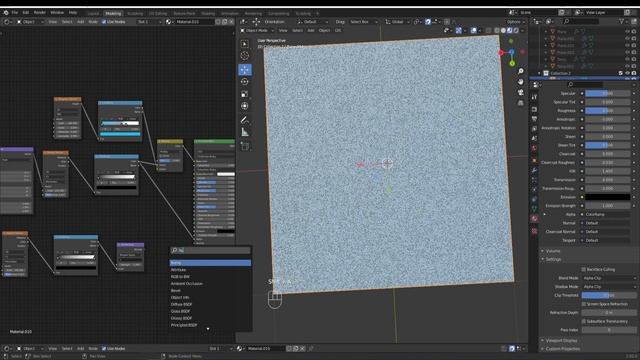Image resolution: width=640 pixels, height=360 pixels.
Task: Select the Scale tool in viewport toolbar
Action: coord(244,94)
